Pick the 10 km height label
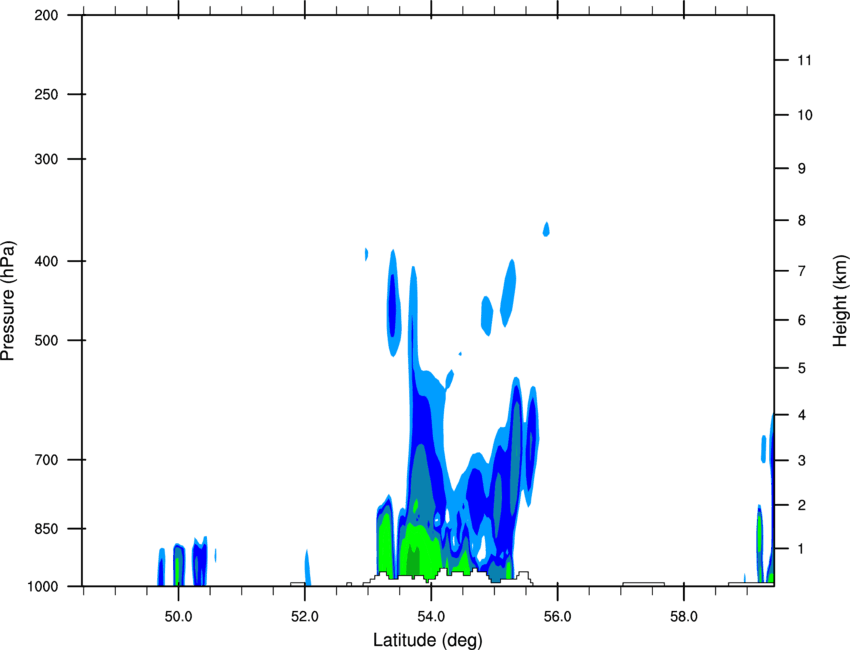Image resolution: width=850 pixels, height=650 pixels. click(805, 115)
